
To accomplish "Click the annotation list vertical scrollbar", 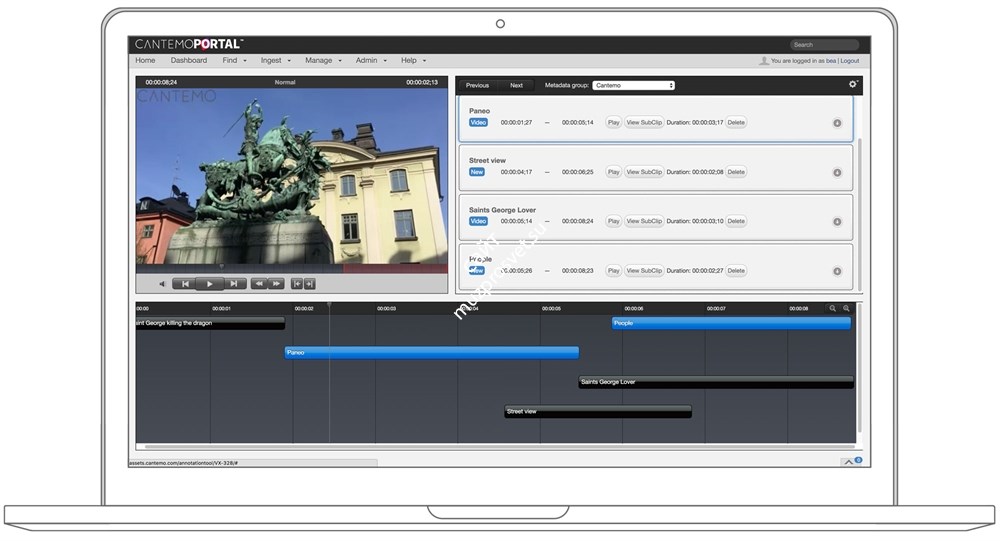I will coord(859,214).
